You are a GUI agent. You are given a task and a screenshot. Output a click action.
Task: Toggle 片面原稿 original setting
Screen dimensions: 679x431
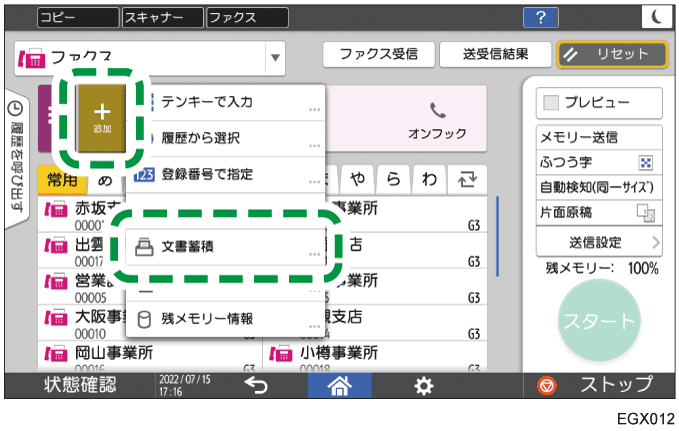pos(599,213)
